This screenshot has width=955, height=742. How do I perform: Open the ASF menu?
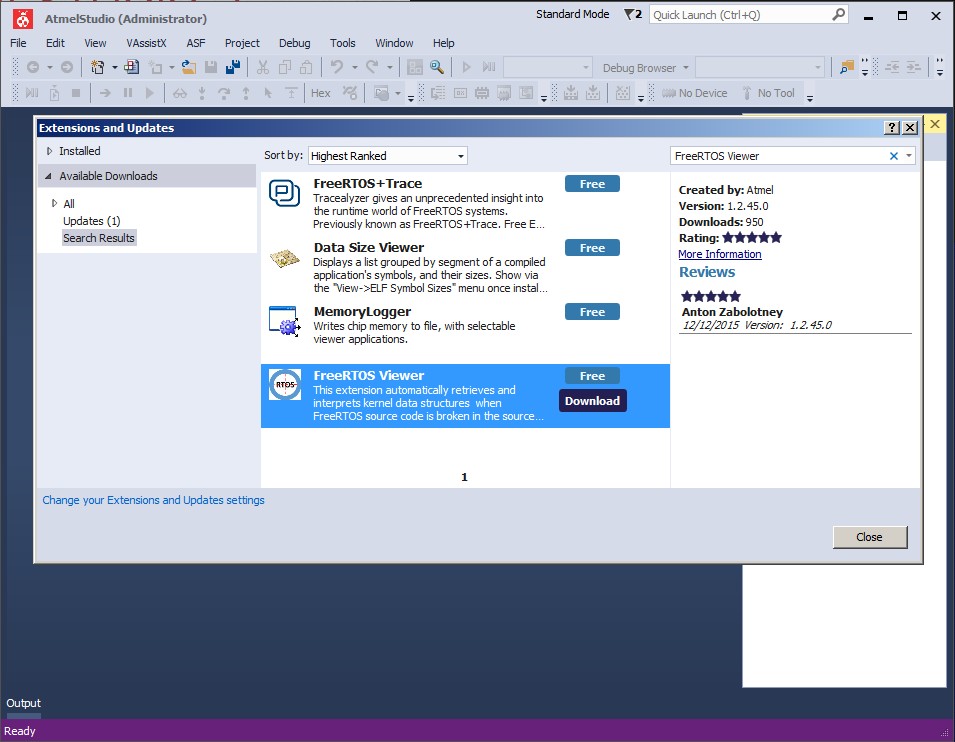coord(196,43)
